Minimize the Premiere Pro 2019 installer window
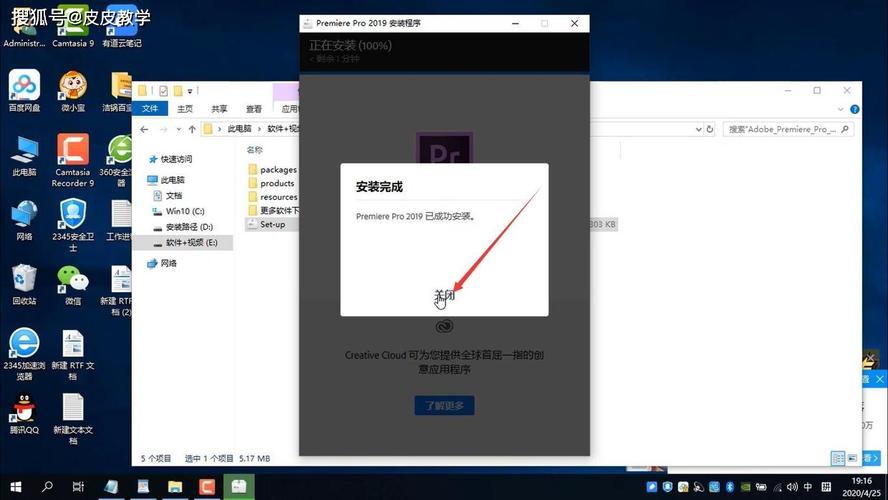This screenshot has height=500, width=888. point(515,23)
